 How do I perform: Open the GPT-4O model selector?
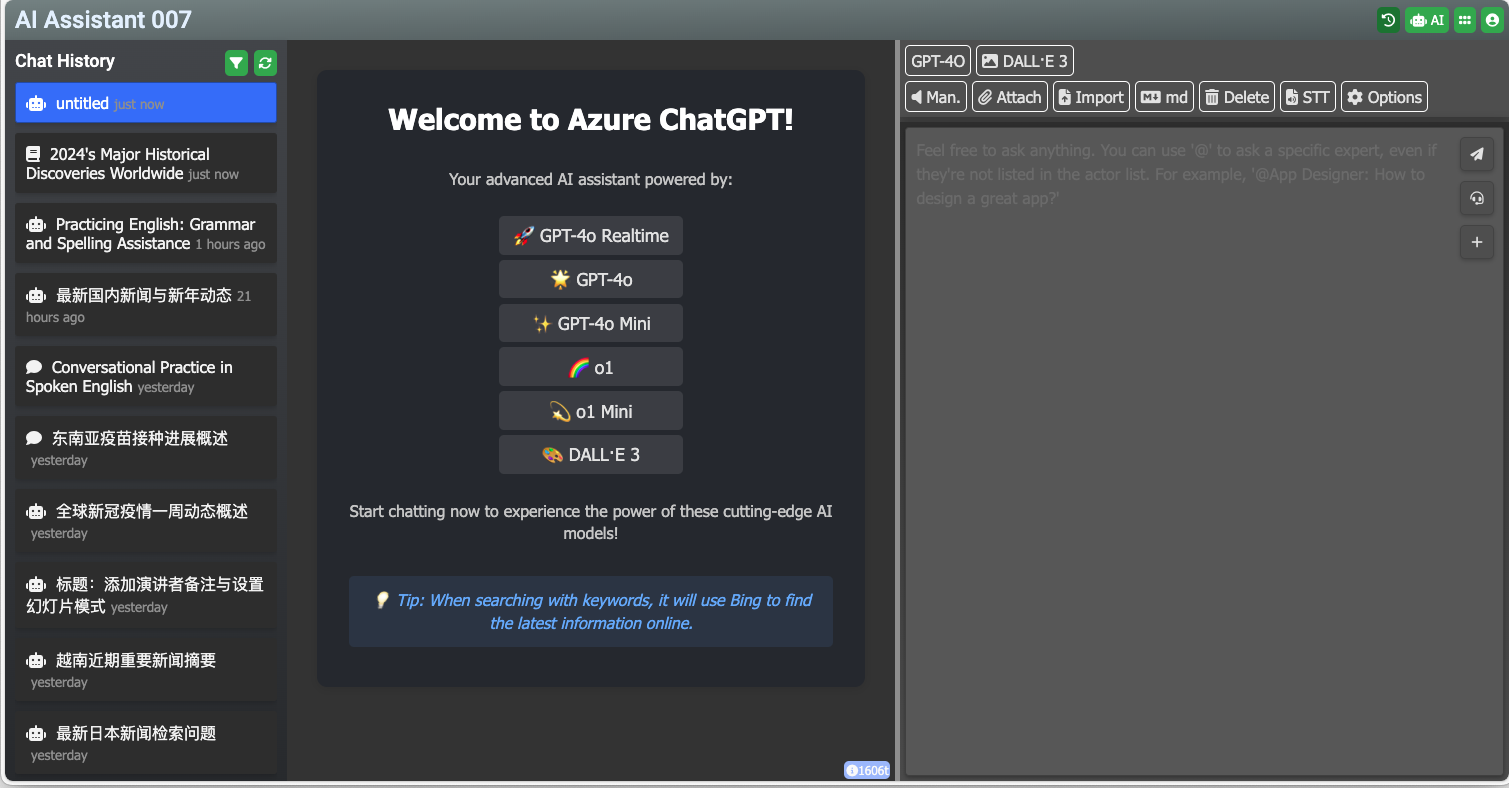(x=938, y=61)
